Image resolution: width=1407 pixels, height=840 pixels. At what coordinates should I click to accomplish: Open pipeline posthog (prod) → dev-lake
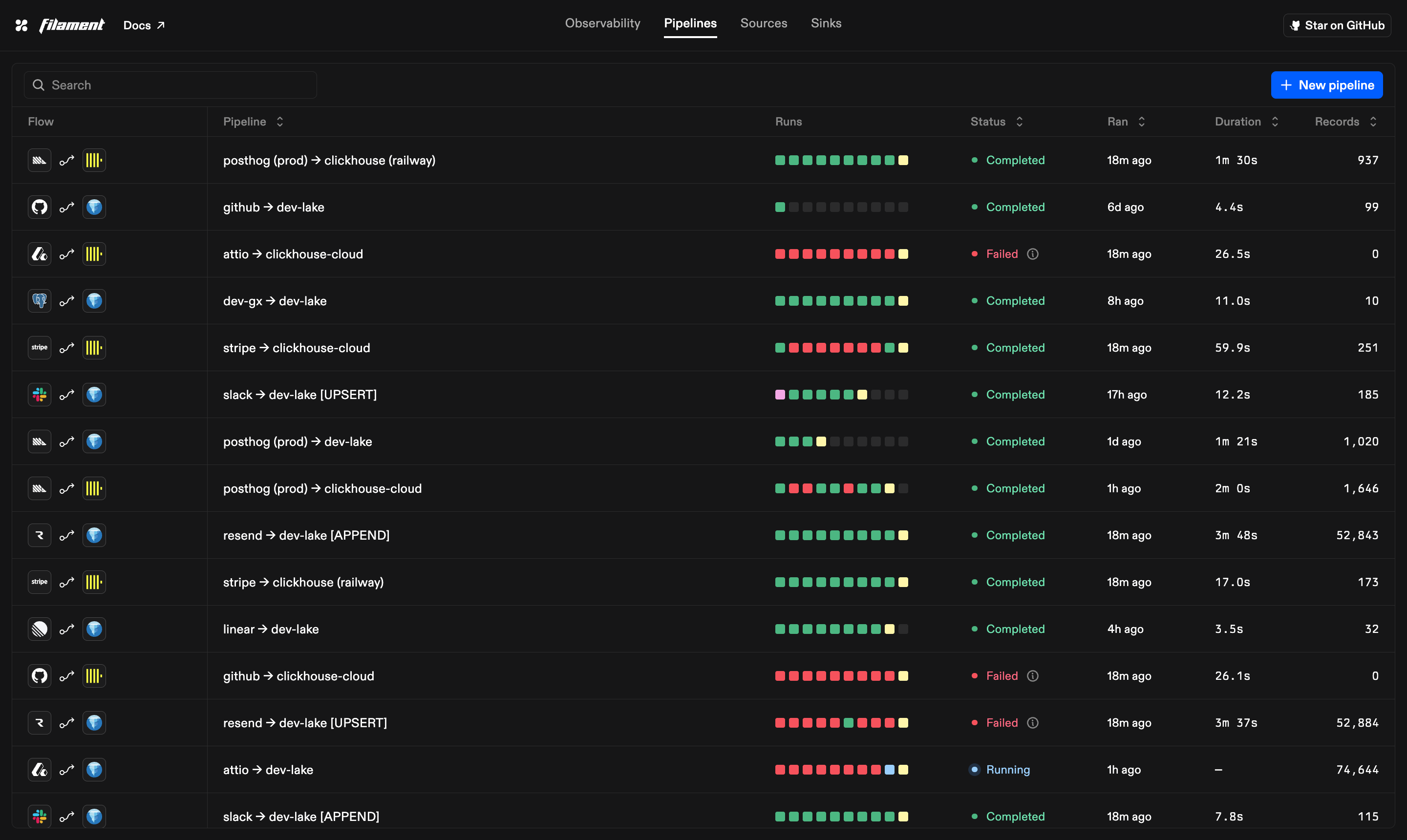[297, 441]
